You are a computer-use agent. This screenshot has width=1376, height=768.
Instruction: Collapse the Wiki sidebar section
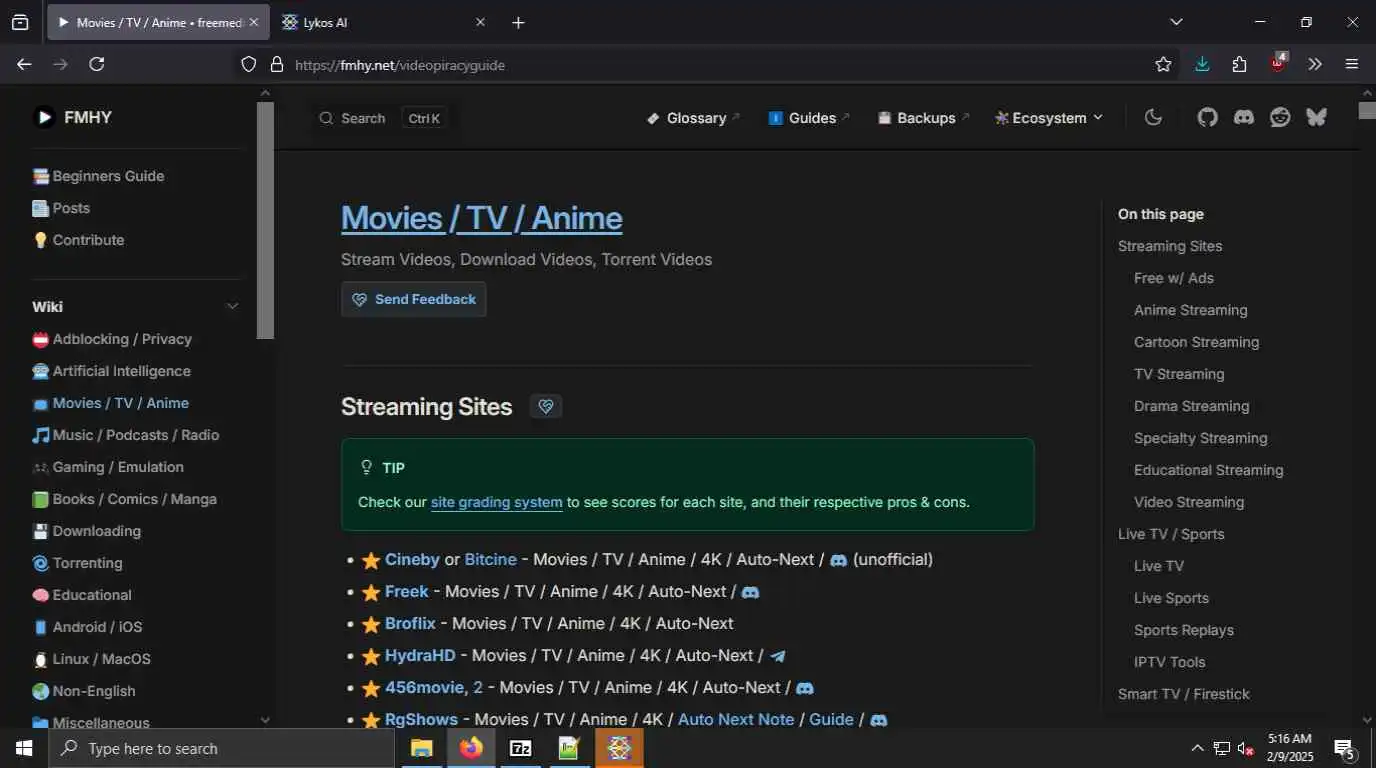[x=233, y=306]
